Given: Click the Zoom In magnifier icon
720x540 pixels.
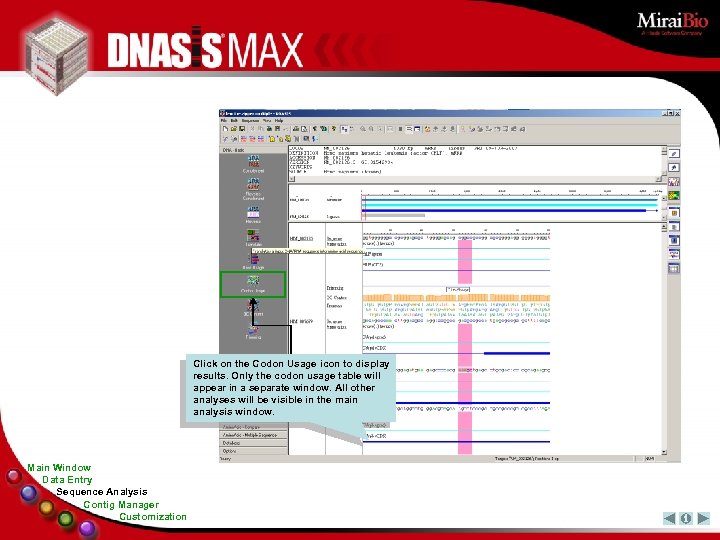Looking at the screenshot, I should click(363, 129).
